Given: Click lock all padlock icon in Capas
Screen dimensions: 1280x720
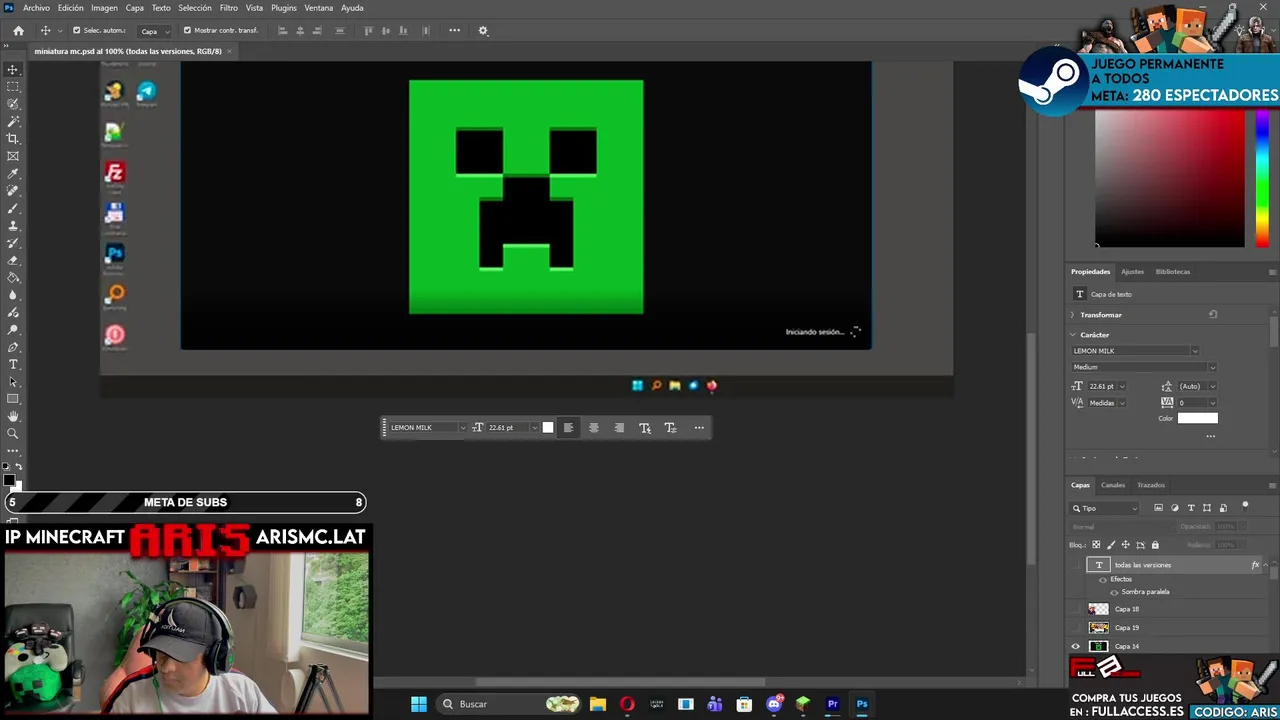Looking at the screenshot, I should tap(1155, 545).
